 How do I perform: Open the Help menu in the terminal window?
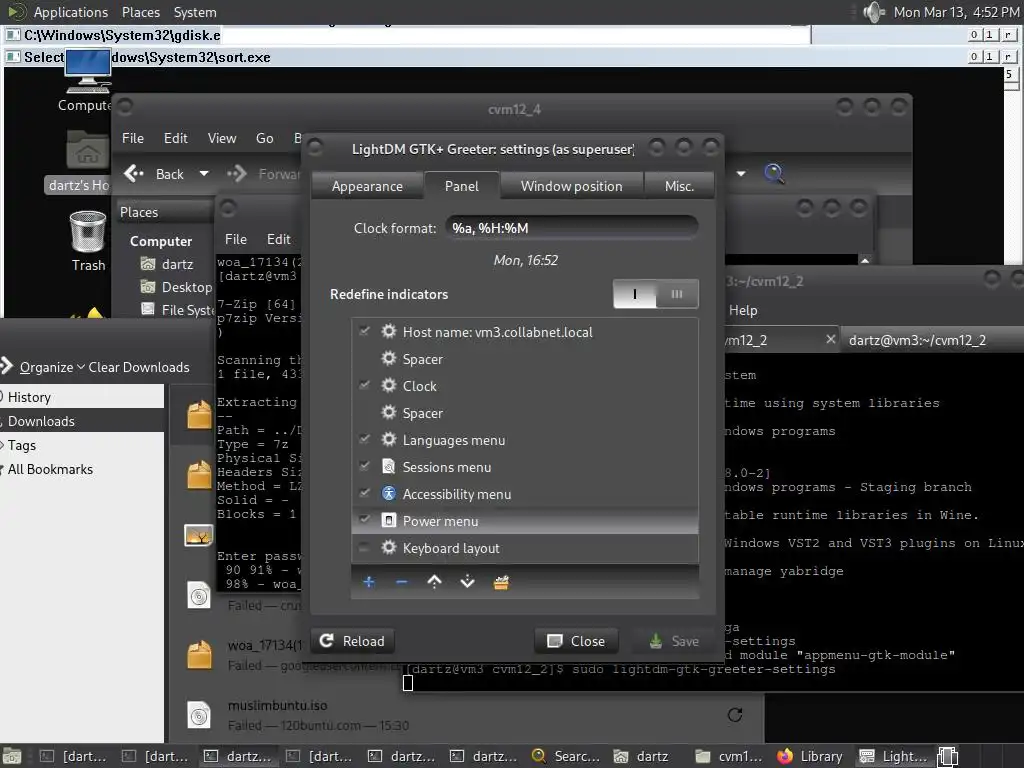pos(743,310)
